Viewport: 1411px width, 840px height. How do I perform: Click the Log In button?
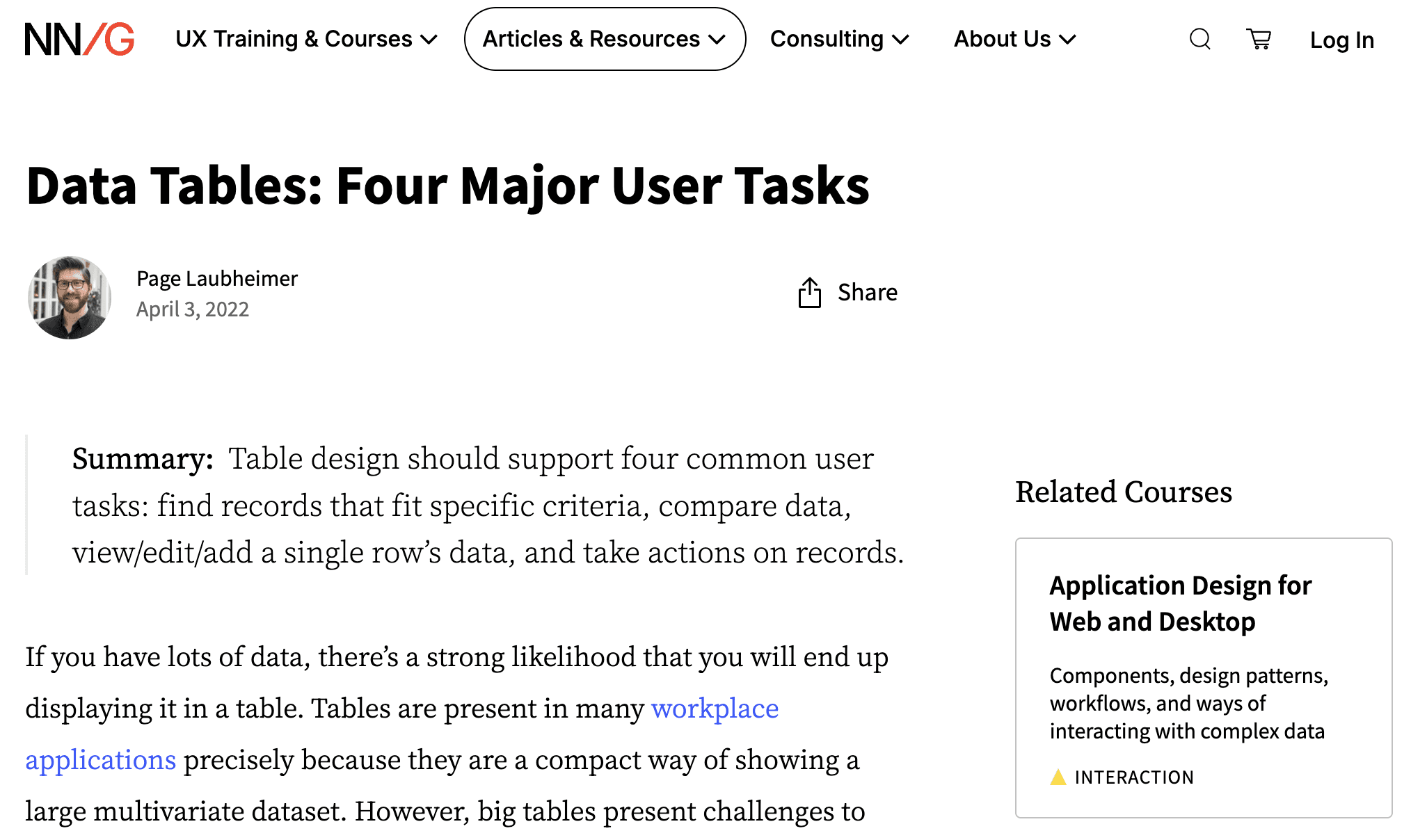click(x=1341, y=40)
